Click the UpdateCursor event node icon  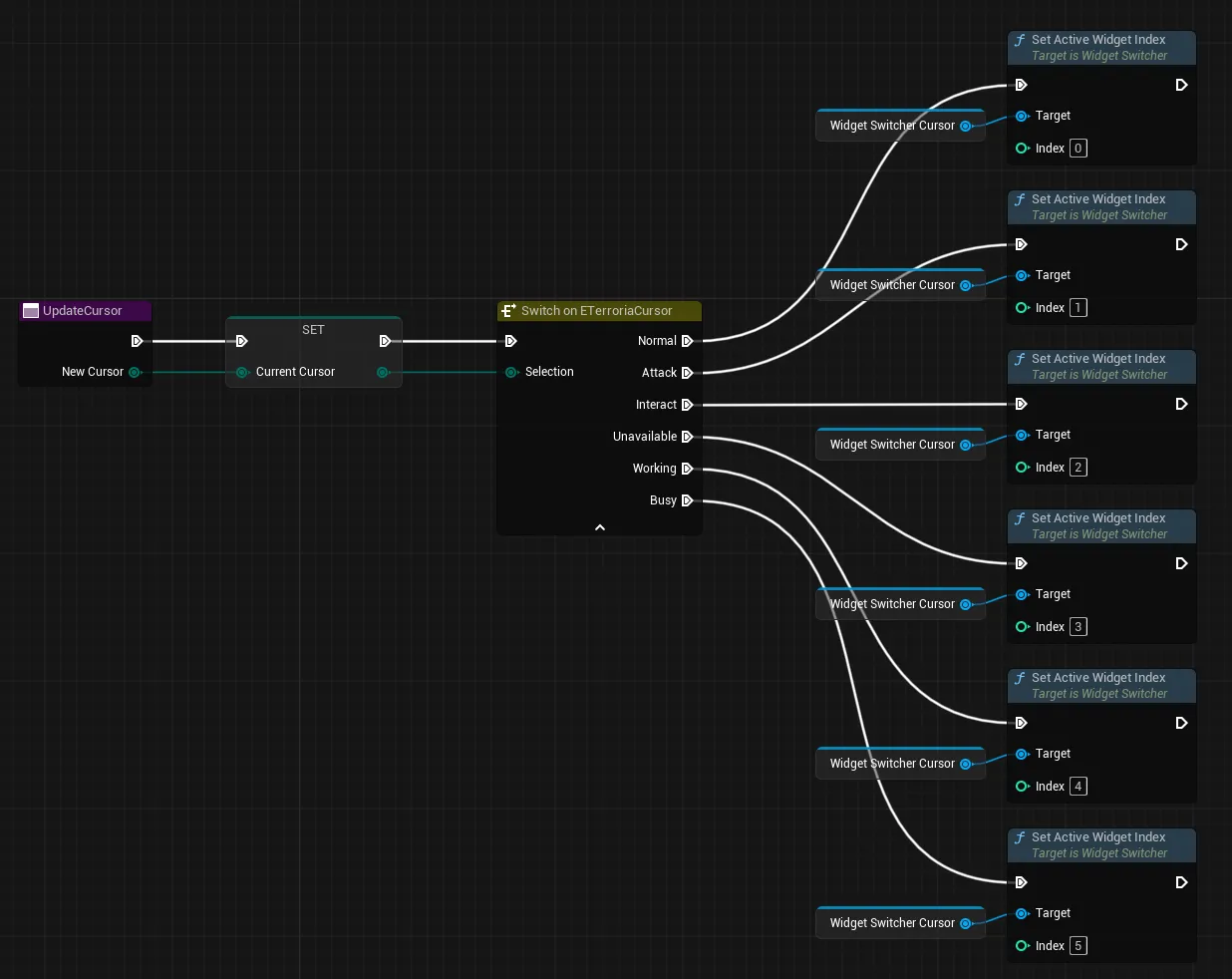tap(31, 311)
